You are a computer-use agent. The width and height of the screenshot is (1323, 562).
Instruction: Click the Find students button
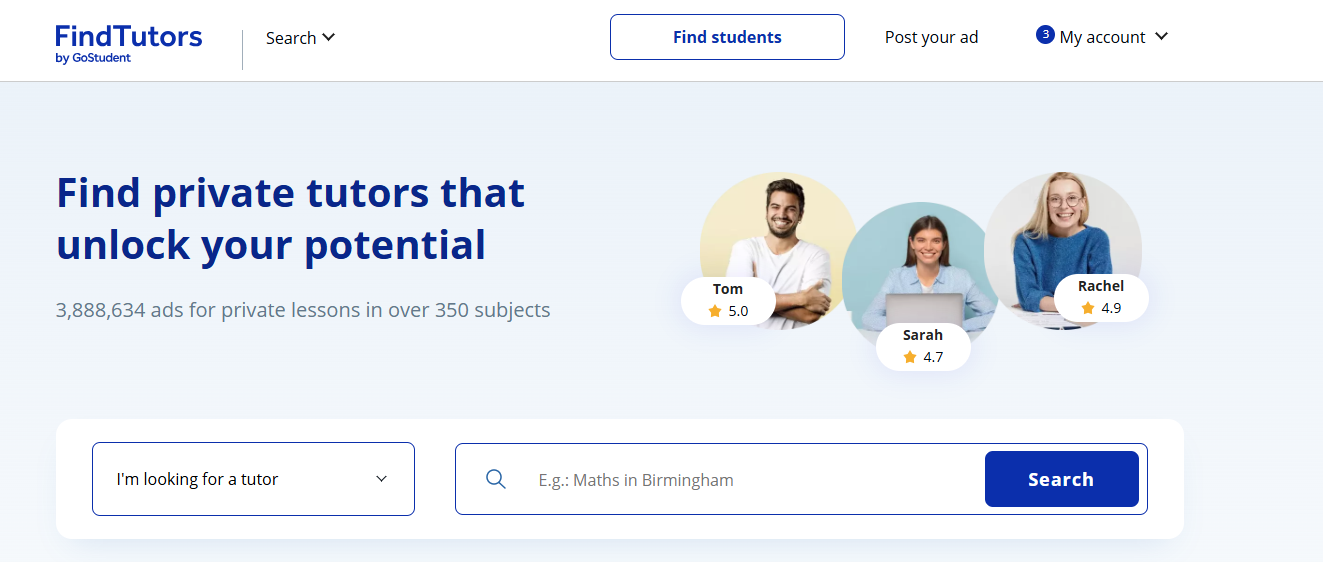tap(727, 37)
